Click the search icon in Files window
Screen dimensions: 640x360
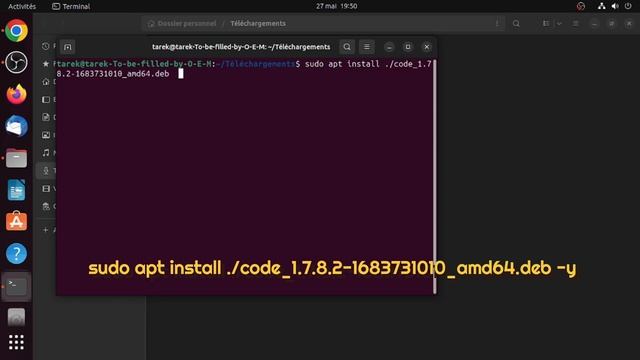click(516, 23)
